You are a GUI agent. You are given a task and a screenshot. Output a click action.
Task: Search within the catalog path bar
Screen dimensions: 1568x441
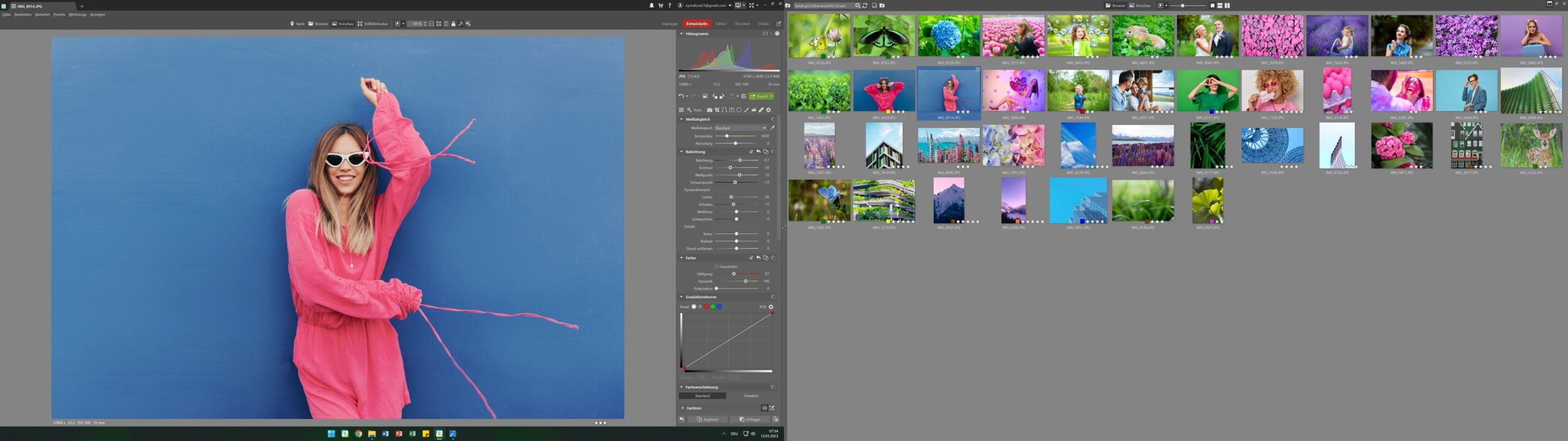point(858,6)
